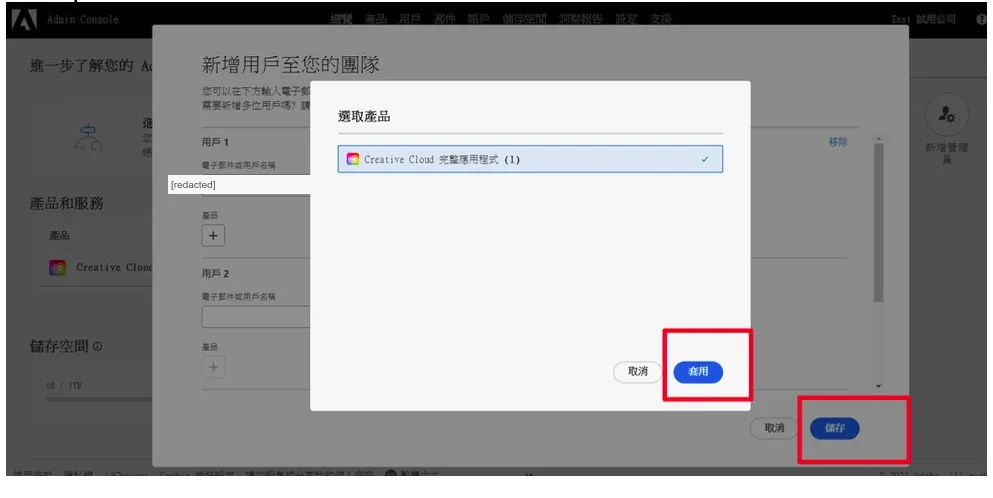Viewport: 993px width, 498px height.
Task: Click the info icon beside 儲存空間
Action: 98,347
